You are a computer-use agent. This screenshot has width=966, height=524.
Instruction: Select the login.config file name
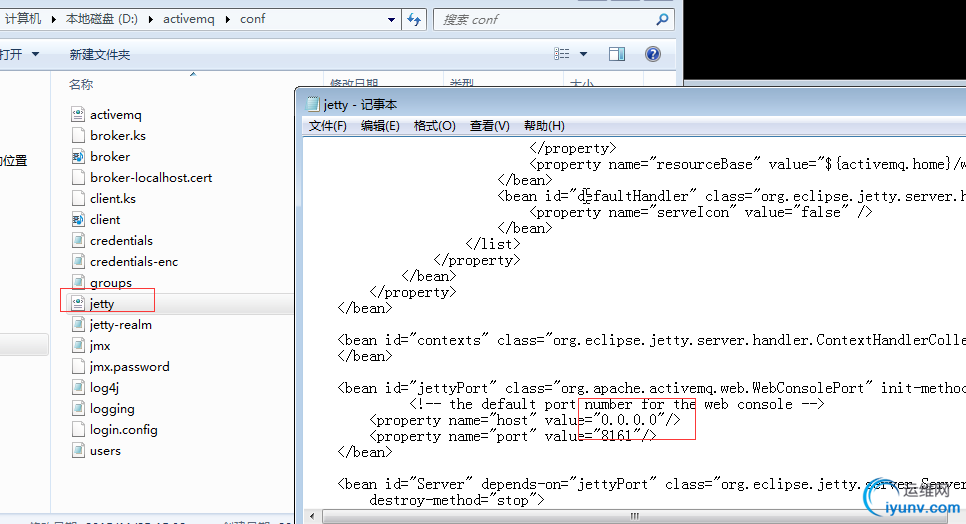click(124, 430)
